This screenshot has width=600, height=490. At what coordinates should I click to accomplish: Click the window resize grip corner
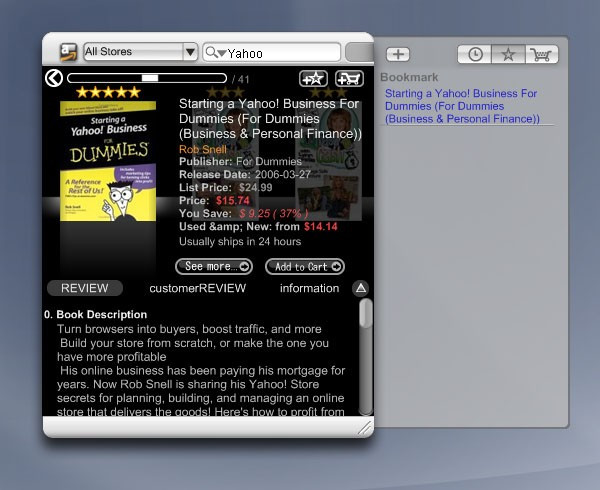pyautogui.click(x=364, y=427)
